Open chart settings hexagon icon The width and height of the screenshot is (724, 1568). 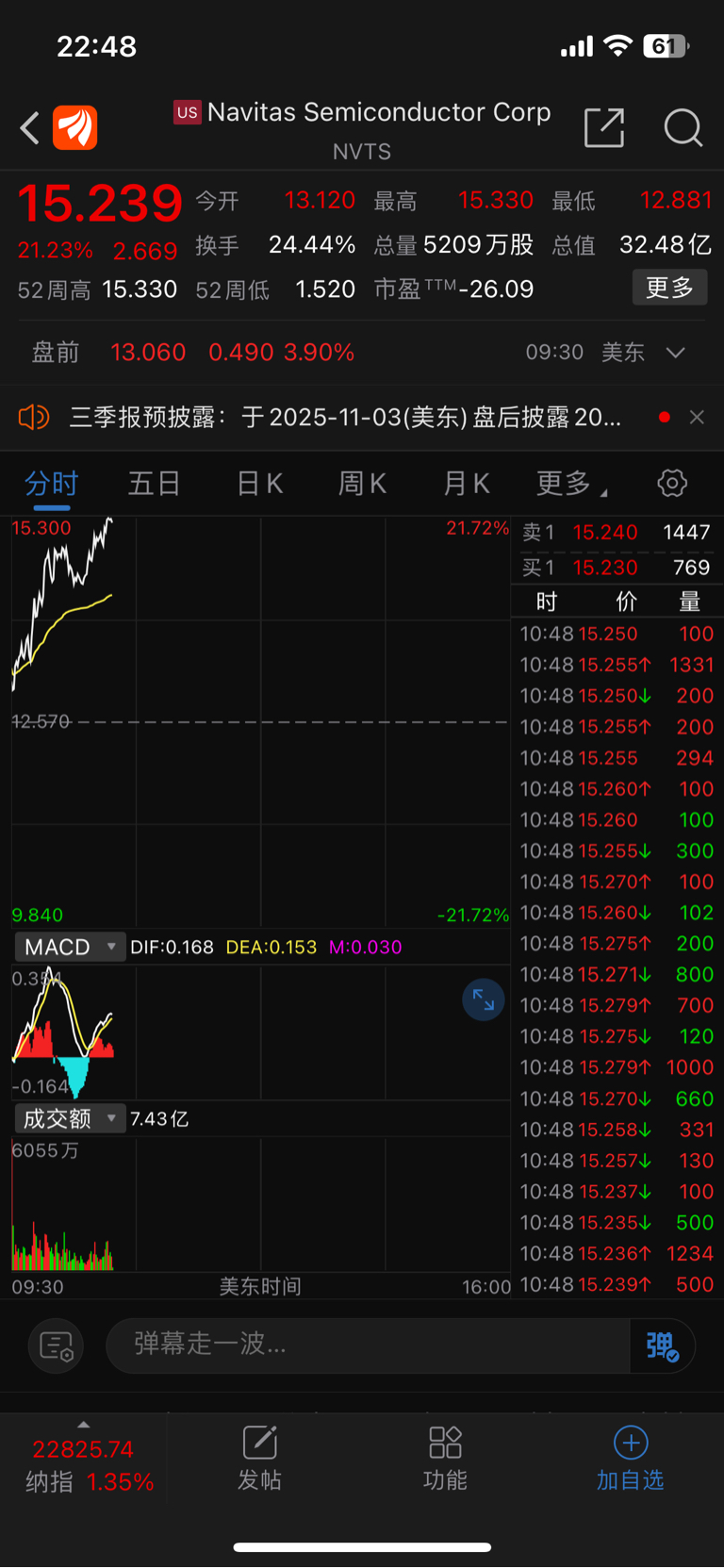point(672,483)
